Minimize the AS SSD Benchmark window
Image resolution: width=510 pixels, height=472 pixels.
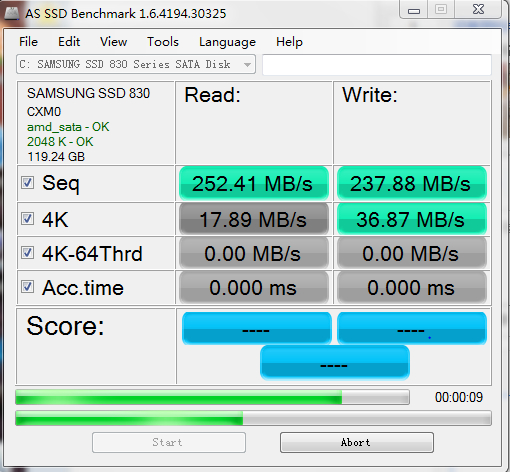point(414,10)
